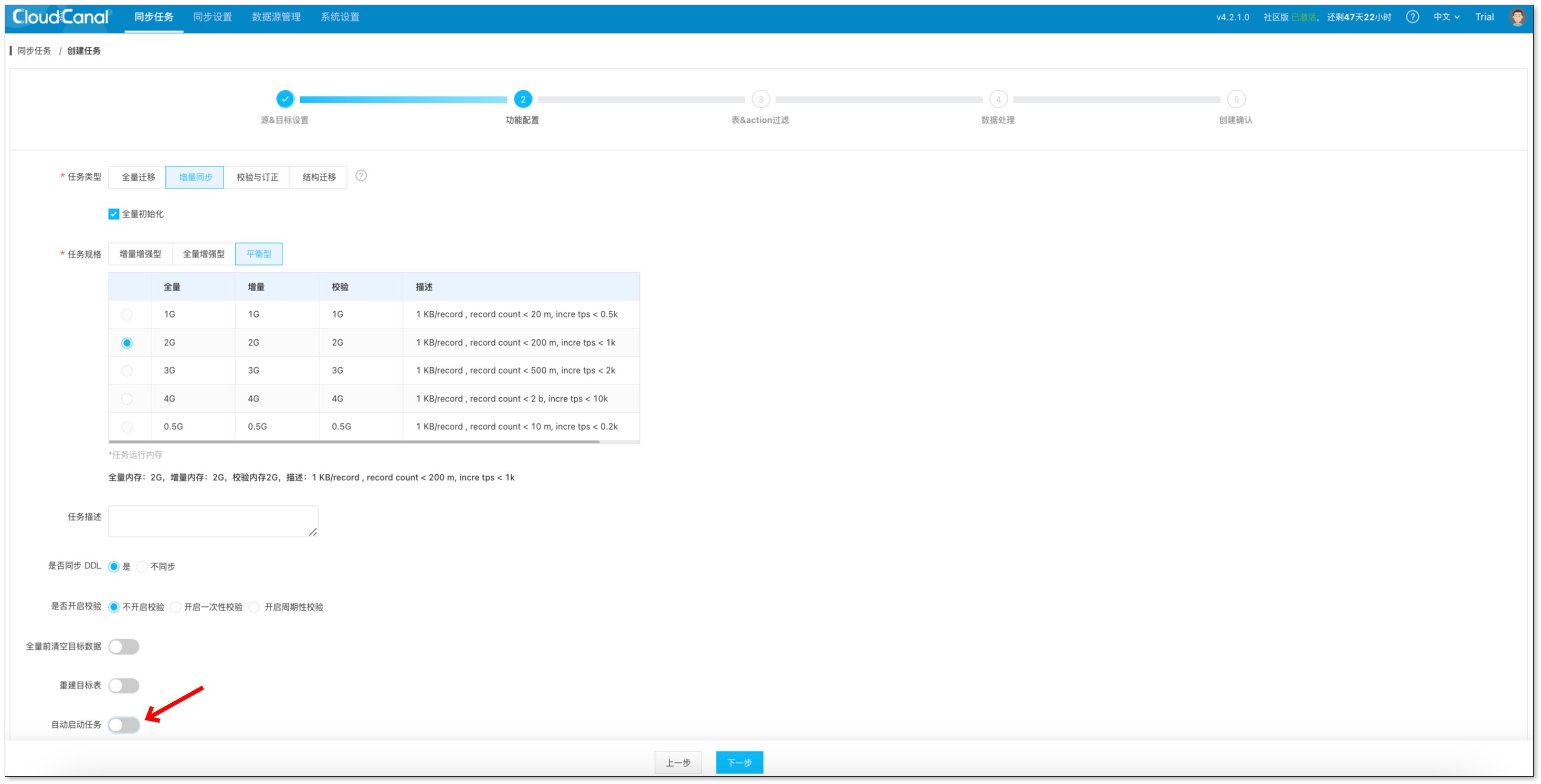Switch to 全量增强型 spec tab
The image size is (1541, 784).
[x=204, y=253]
